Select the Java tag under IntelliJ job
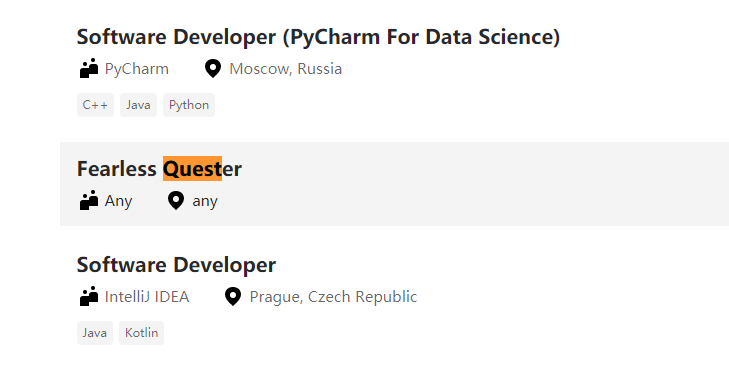 pyautogui.click(x=95, y=333)
